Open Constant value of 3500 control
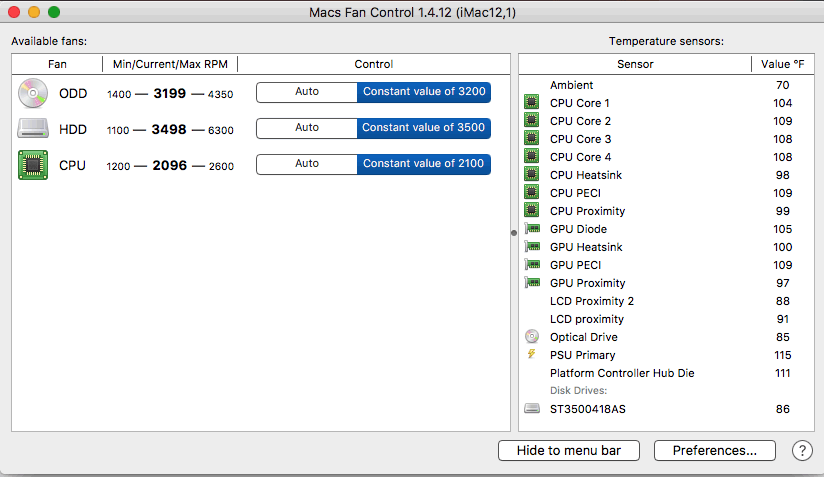Screen dimensions: 824x477 [x=424, y=128]
